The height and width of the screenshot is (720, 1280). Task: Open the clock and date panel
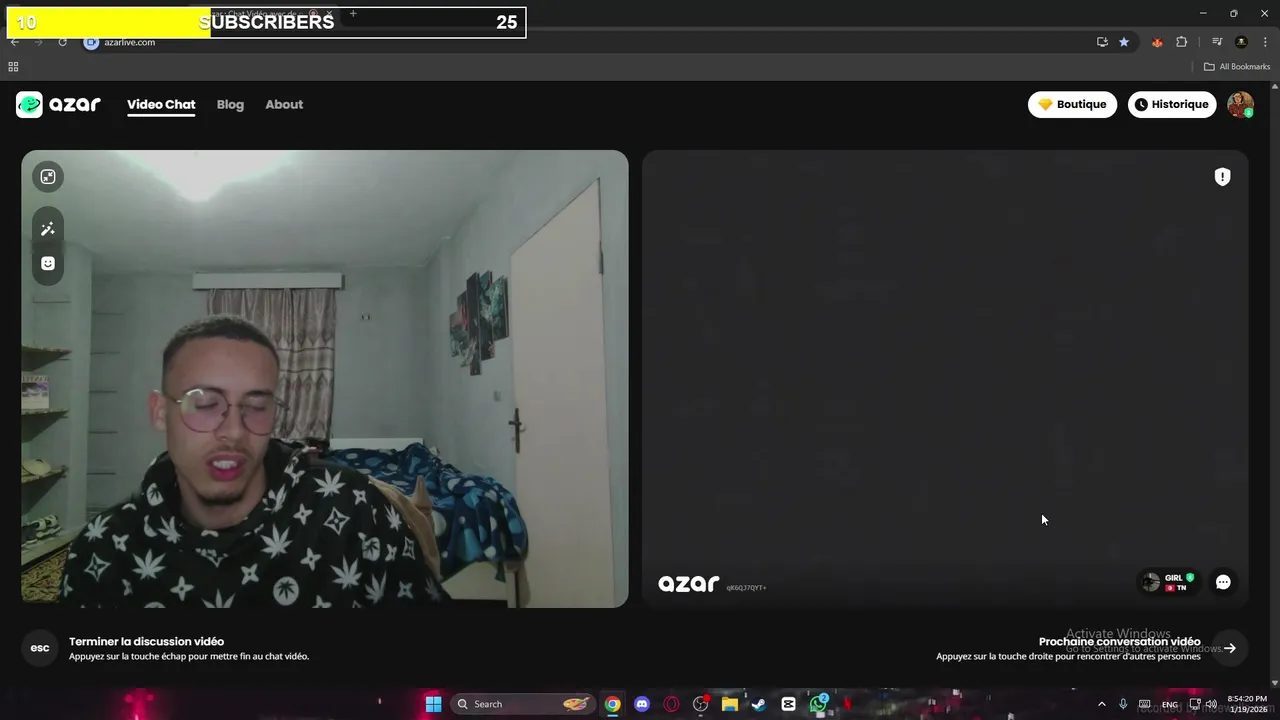pos(1249,704)
